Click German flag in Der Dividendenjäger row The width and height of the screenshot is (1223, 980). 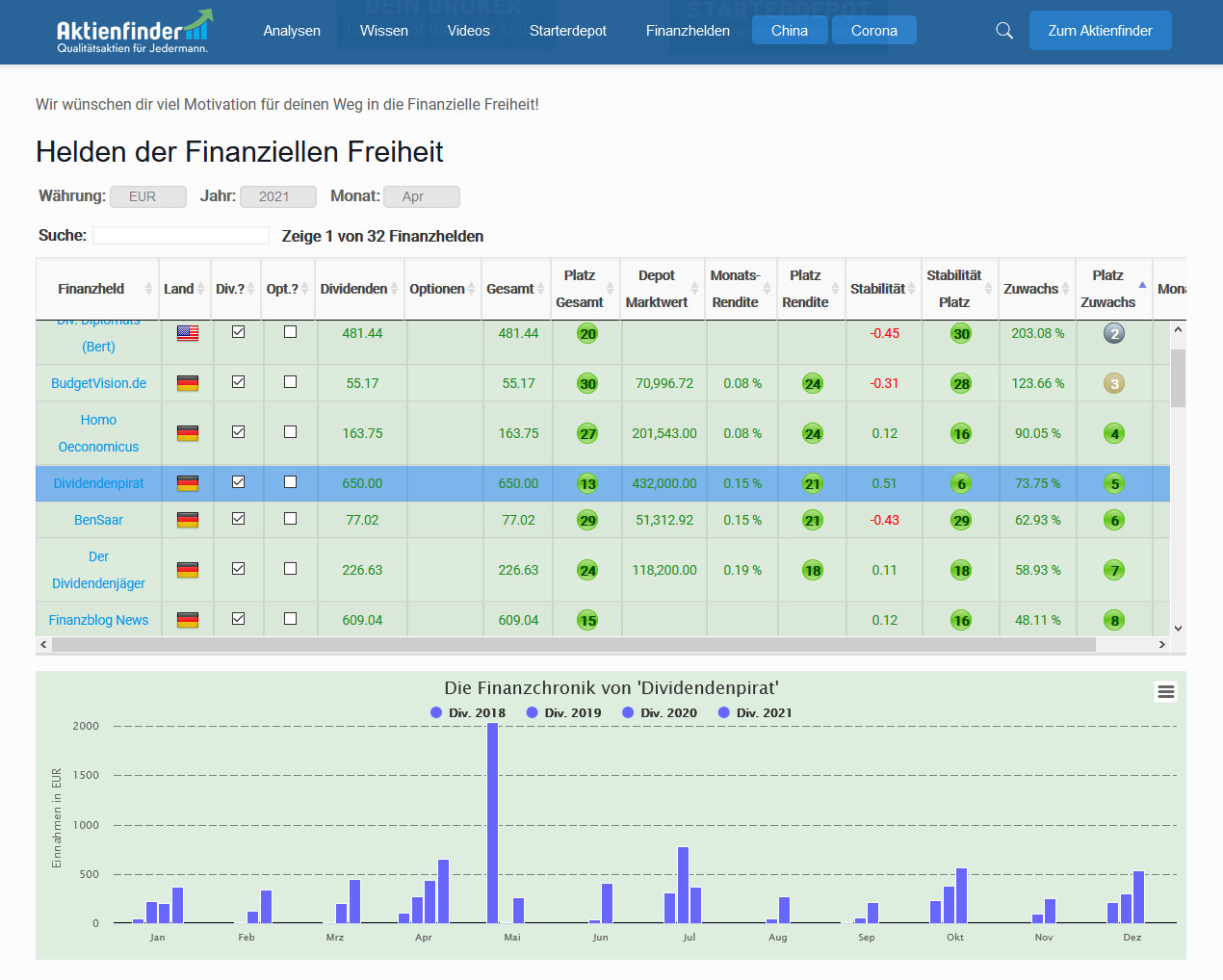point(188,570)
